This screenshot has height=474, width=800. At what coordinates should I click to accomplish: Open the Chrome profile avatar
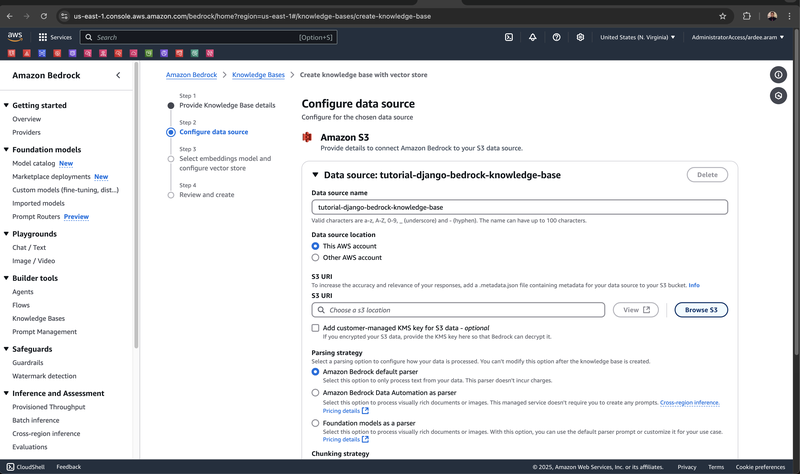(772, 16)
